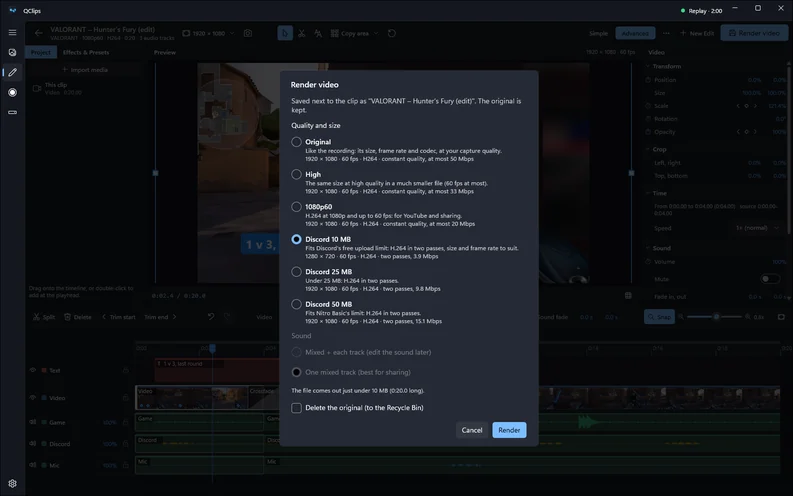Click Cancel in Render video dialog
The height and width of the screenshot is (496, 793).
click(x=472, y=430)
